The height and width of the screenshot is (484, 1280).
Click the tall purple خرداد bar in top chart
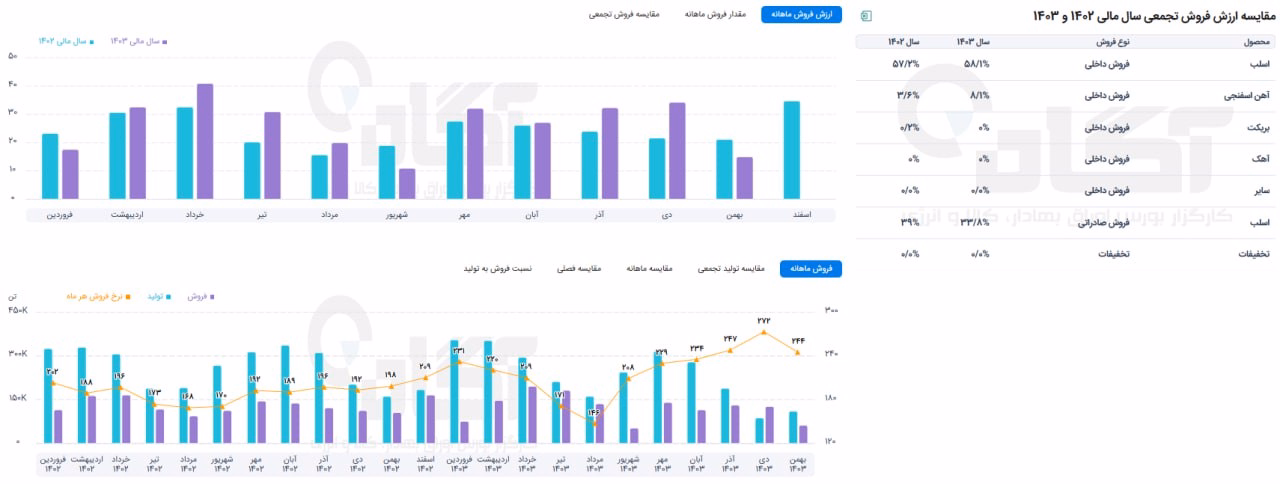(205, 141)
